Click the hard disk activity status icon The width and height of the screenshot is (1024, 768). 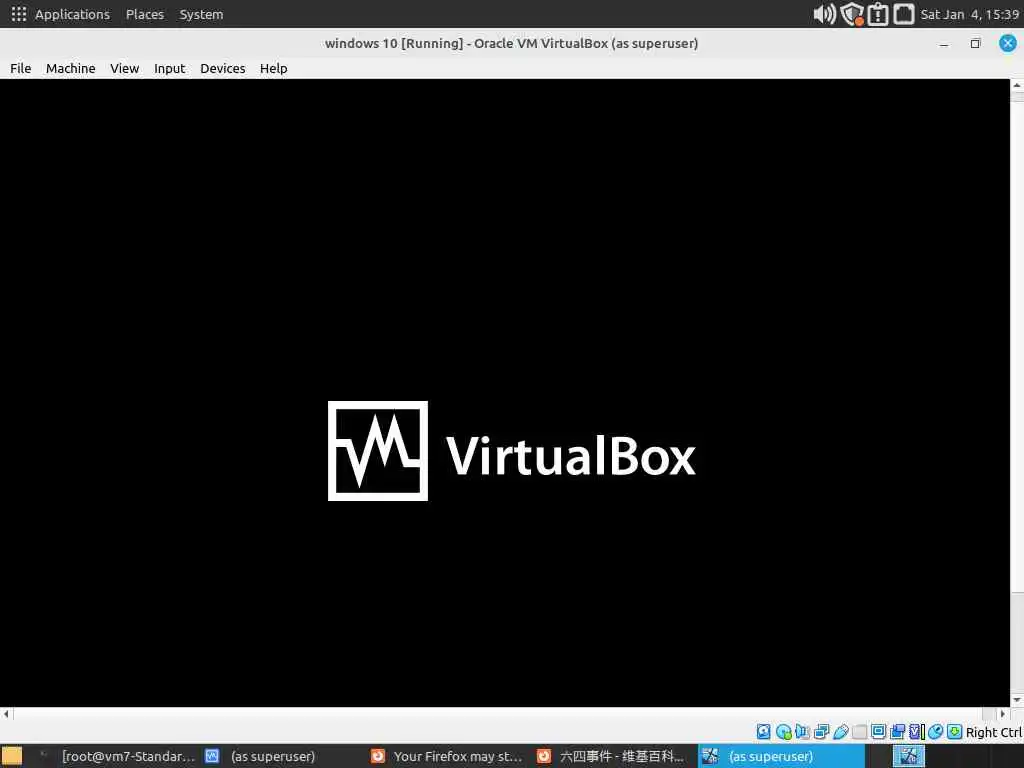point(763,731)
